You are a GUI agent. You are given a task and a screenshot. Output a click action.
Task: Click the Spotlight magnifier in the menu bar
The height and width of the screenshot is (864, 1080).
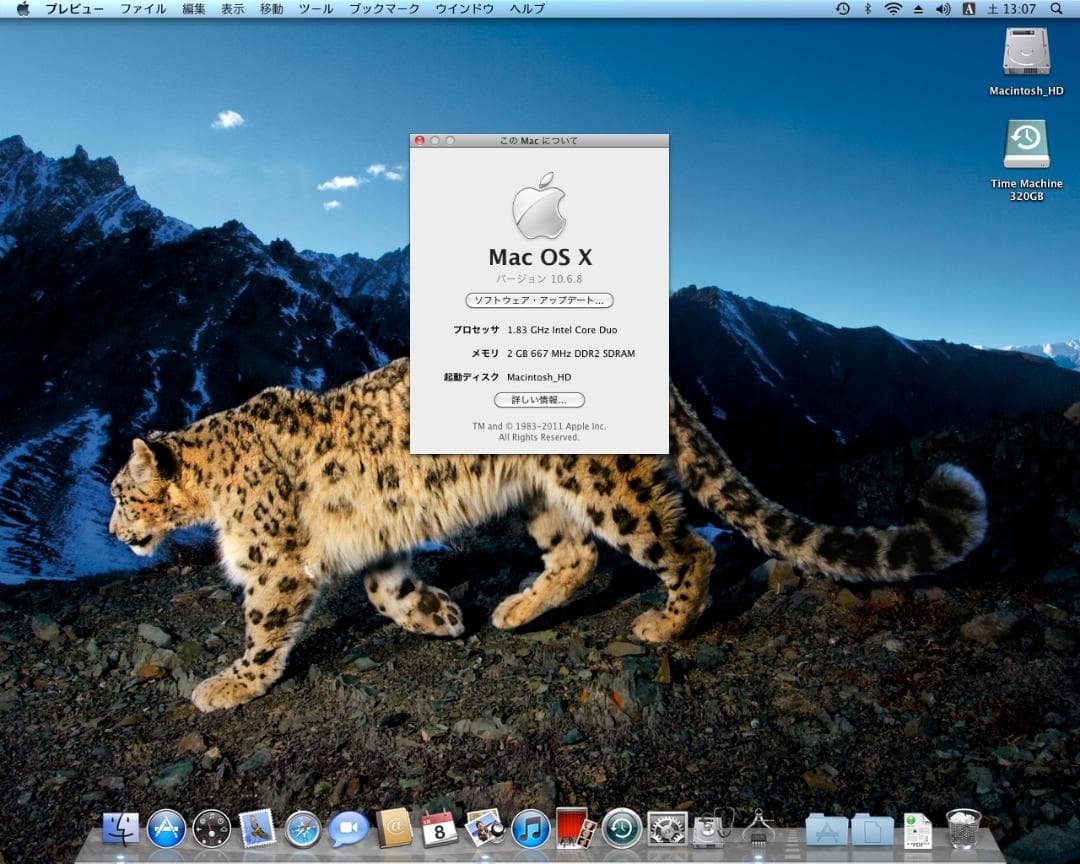[1058, 9]
